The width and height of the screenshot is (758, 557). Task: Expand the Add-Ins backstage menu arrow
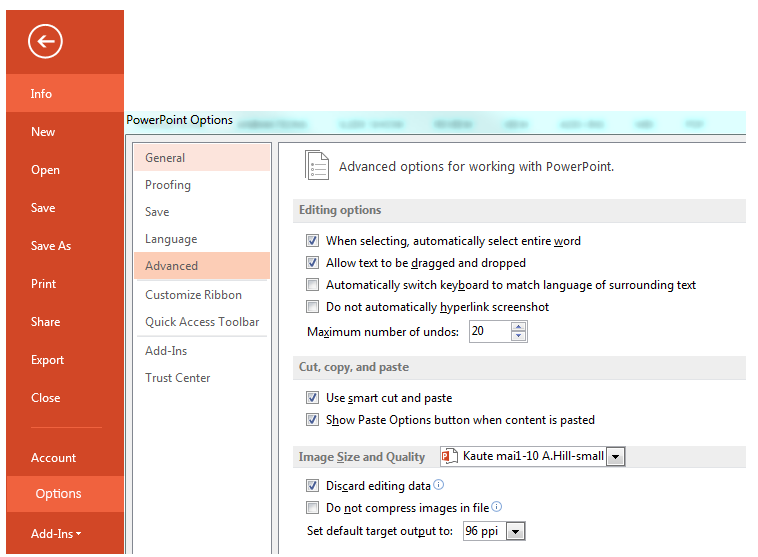78,534
